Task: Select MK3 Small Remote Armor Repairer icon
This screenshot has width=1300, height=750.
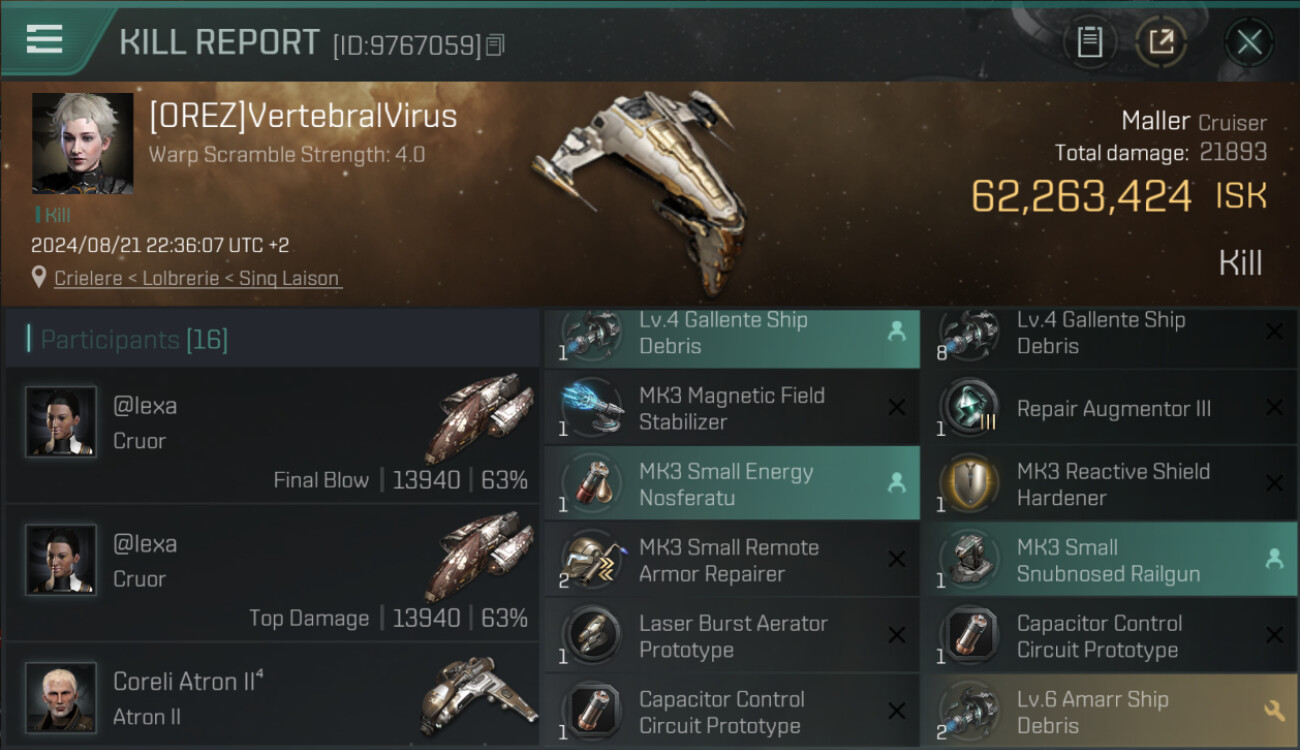Action: 591,560
